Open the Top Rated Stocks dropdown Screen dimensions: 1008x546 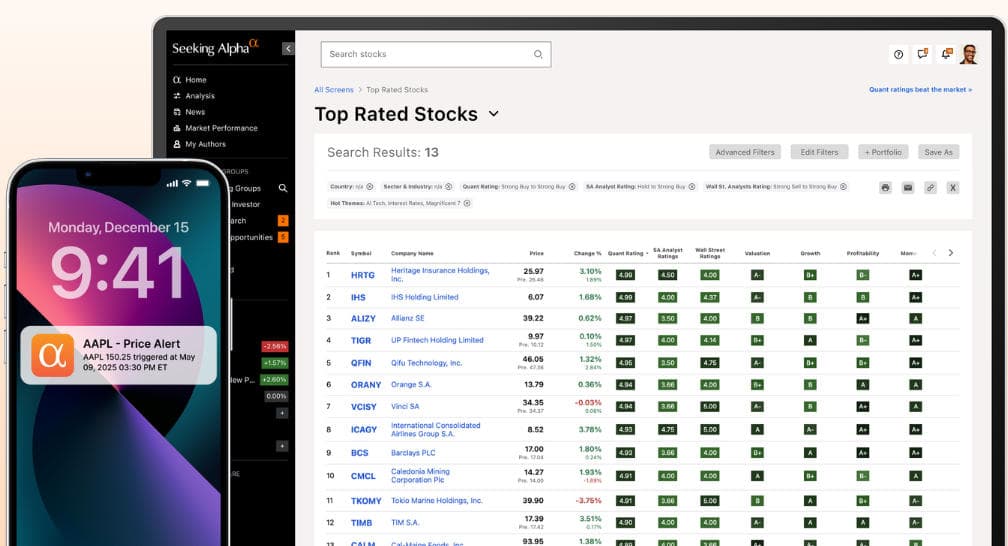point(494,114)
